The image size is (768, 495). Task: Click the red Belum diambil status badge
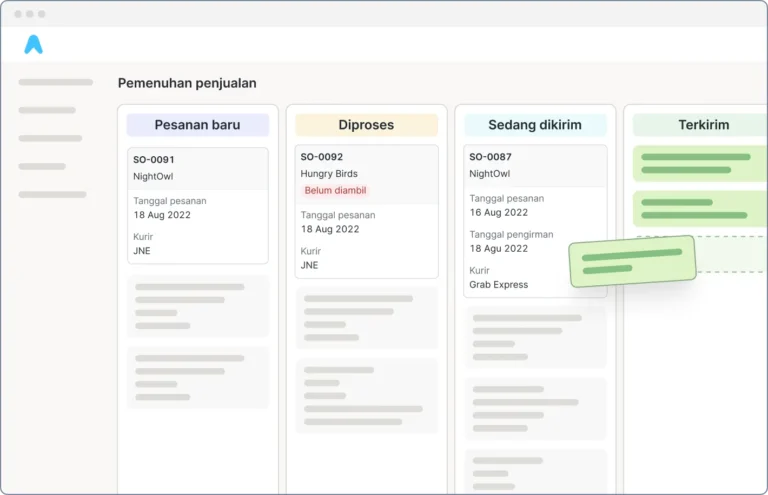click(335, 190)
